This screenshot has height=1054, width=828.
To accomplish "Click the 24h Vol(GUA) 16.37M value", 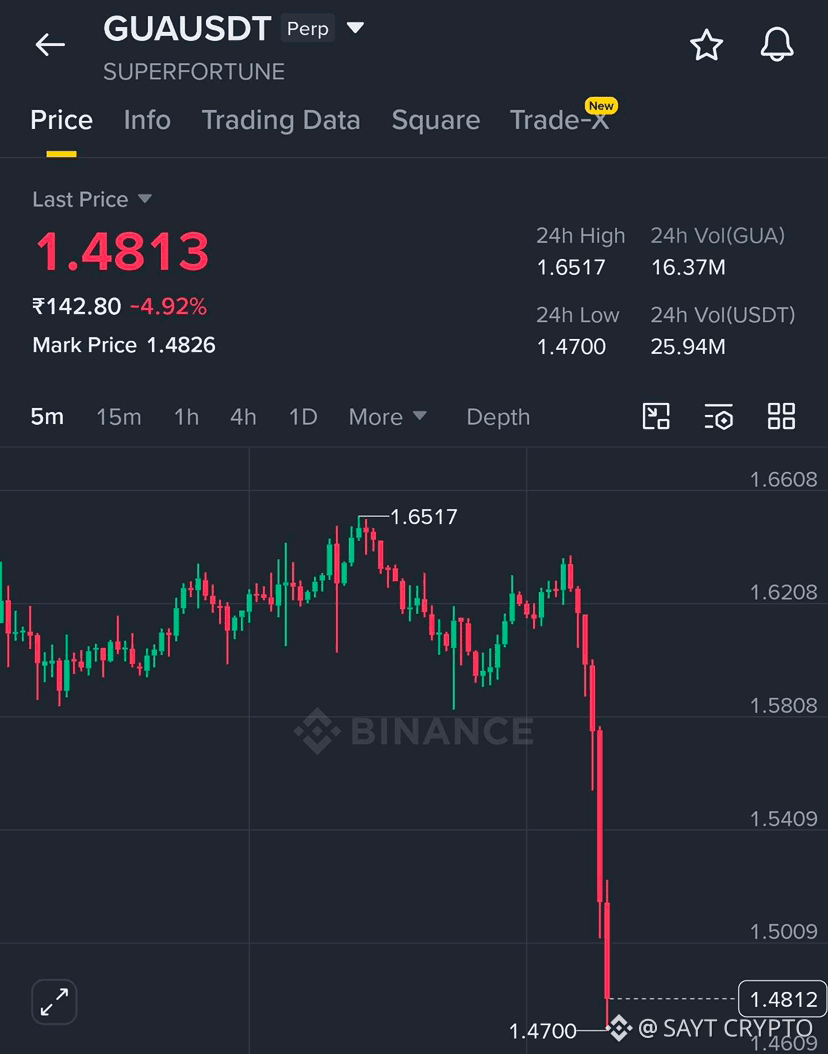I will pyautogui.click(x=688, y=268).
